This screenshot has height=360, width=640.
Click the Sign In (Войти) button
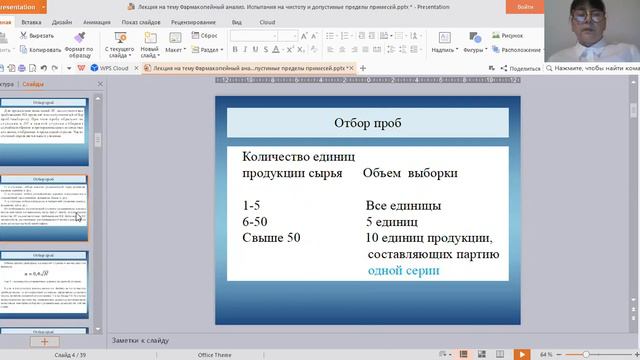pos(525,7)
